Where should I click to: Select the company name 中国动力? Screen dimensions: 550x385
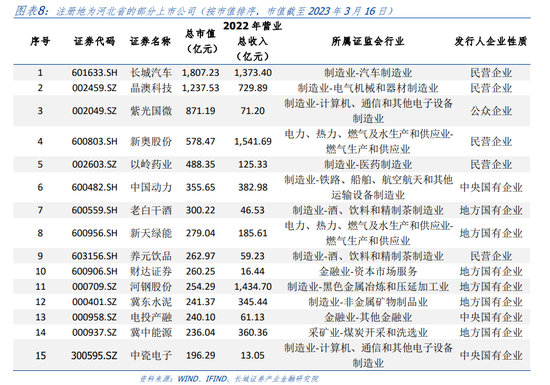(x=151, y=187)
